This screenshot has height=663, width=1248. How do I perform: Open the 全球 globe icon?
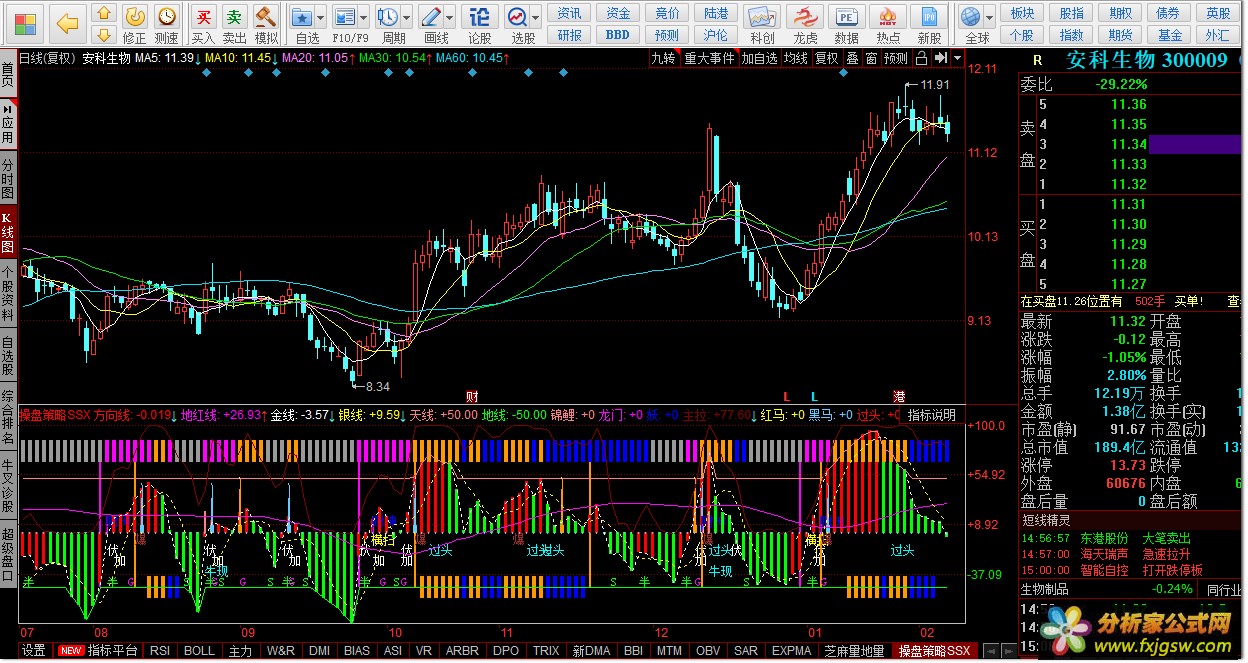pos(970,17)
